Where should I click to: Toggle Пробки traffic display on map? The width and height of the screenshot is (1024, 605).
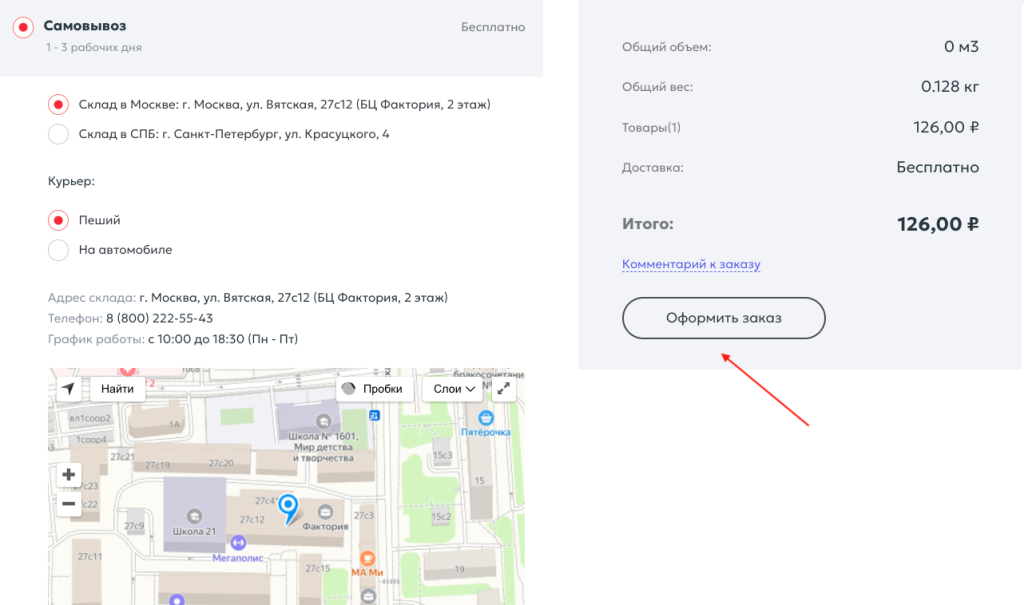click(373, 389)
